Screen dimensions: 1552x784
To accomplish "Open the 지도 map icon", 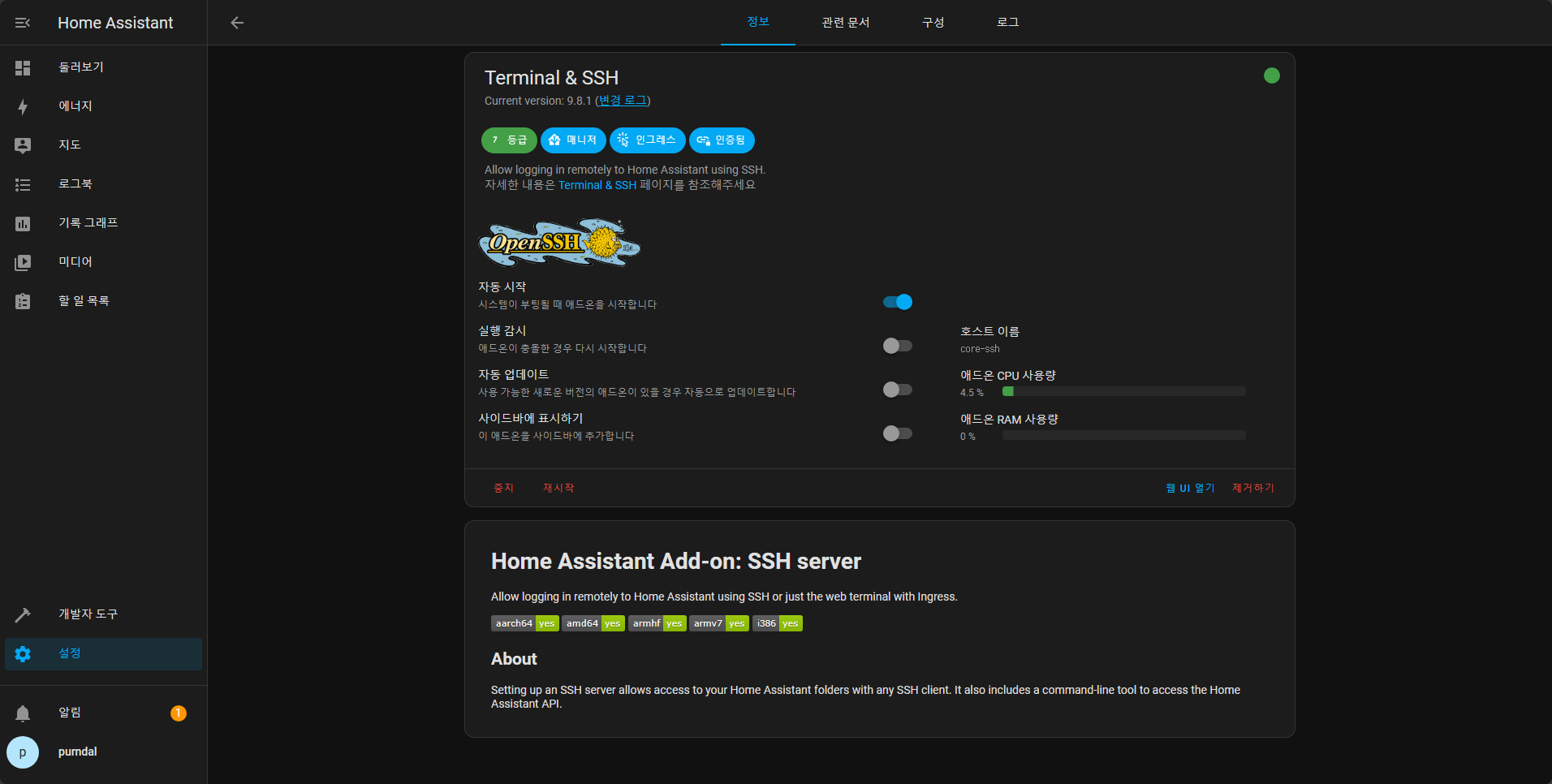I will (23, 145).
